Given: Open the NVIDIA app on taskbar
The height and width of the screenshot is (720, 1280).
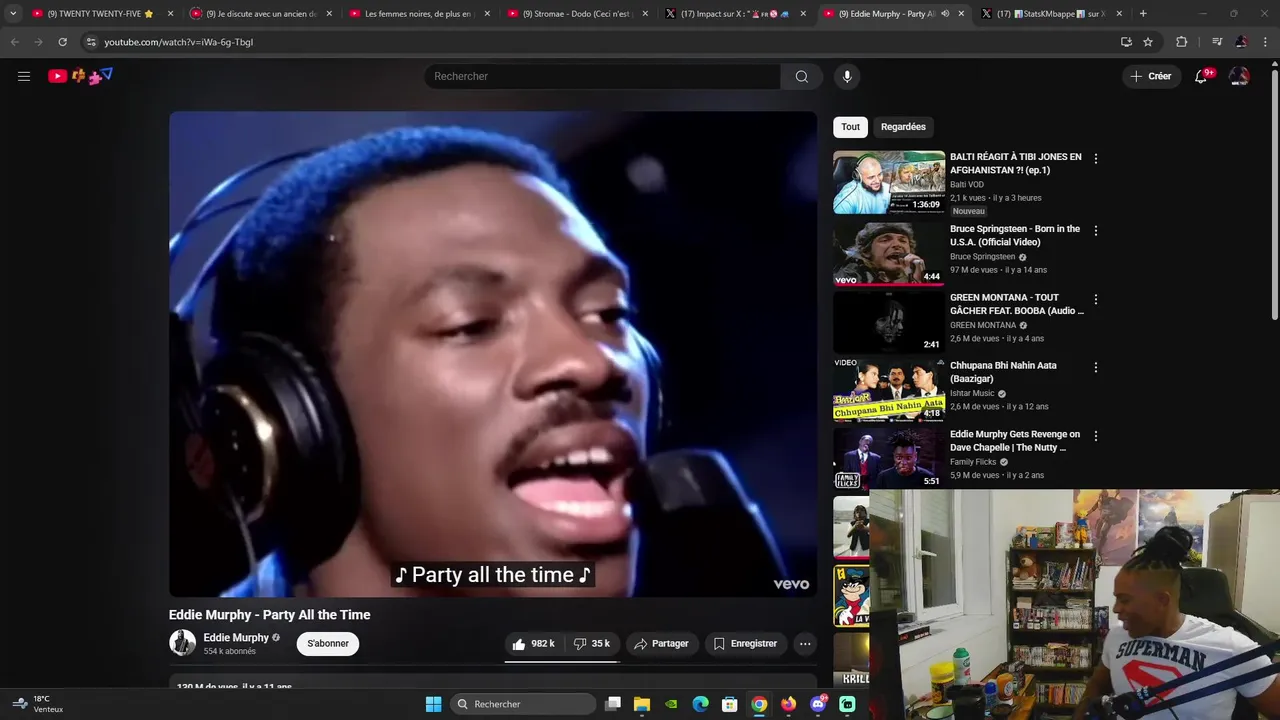Looking at the screenshot, I should tap(671, 704).
